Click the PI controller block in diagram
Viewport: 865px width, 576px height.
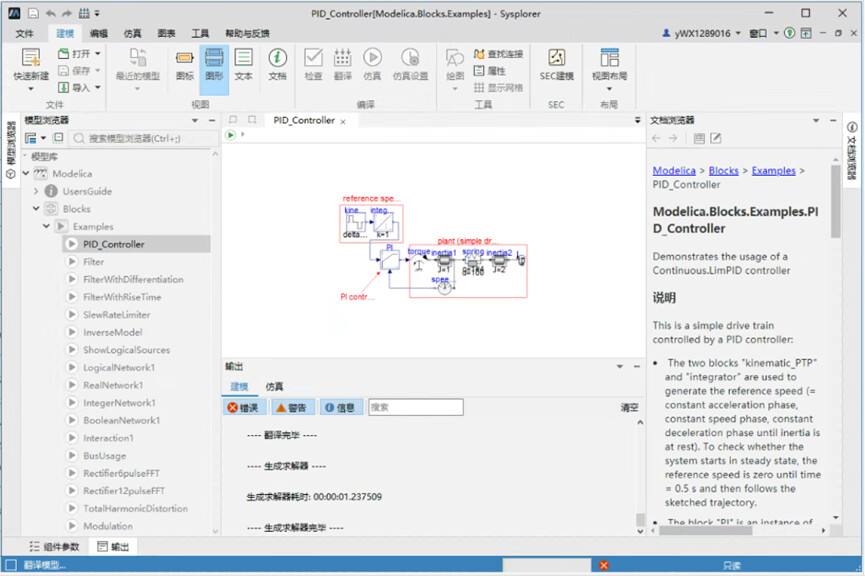click(x=389, y=259)
